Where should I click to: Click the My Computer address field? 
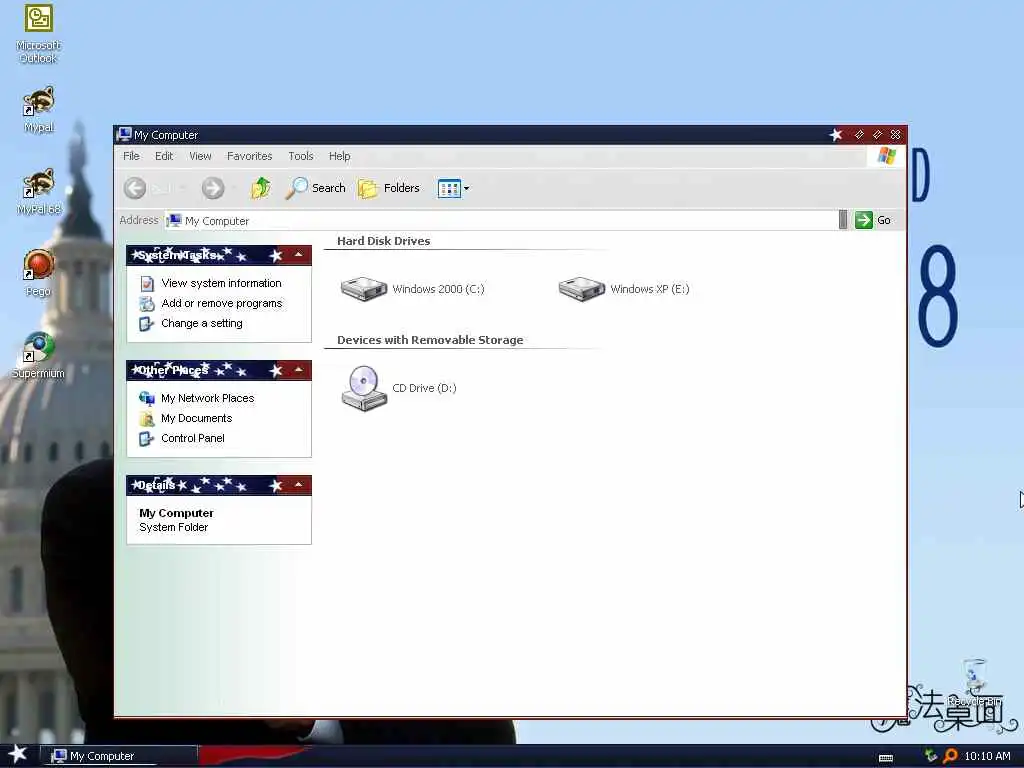(500, 221)
